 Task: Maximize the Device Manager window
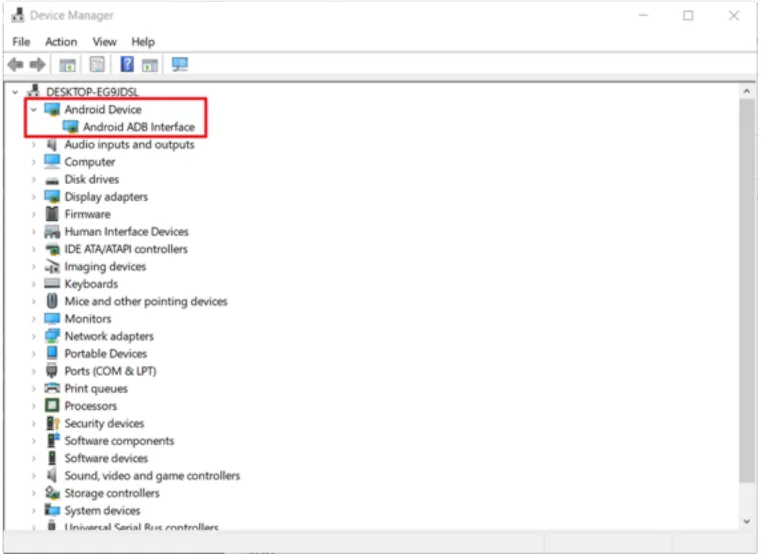pyautogui.click(x=688, y=16)
